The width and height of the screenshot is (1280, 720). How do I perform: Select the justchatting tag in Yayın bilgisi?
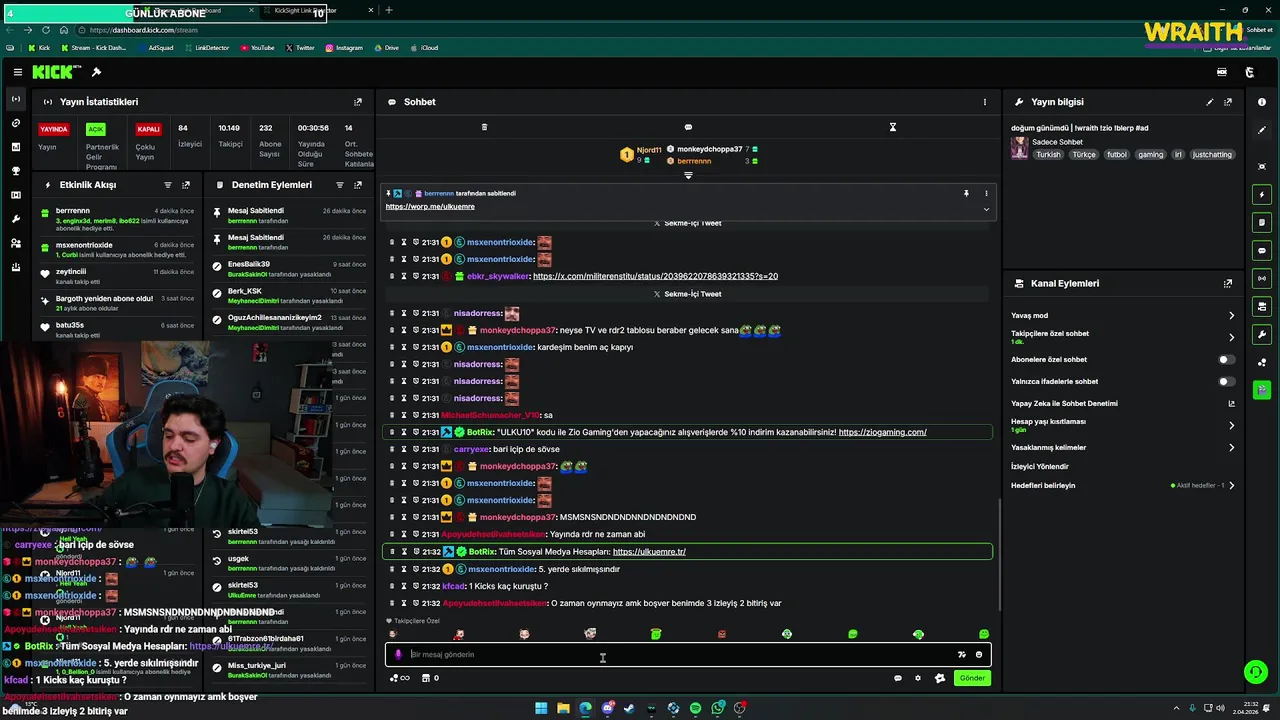click(1213, 155)
